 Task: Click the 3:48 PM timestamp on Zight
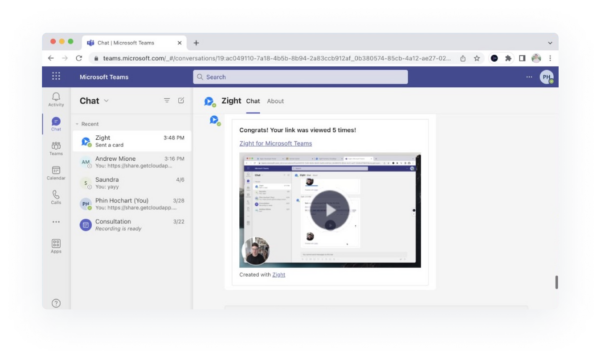pyautogui.click(x=174, y=138)
